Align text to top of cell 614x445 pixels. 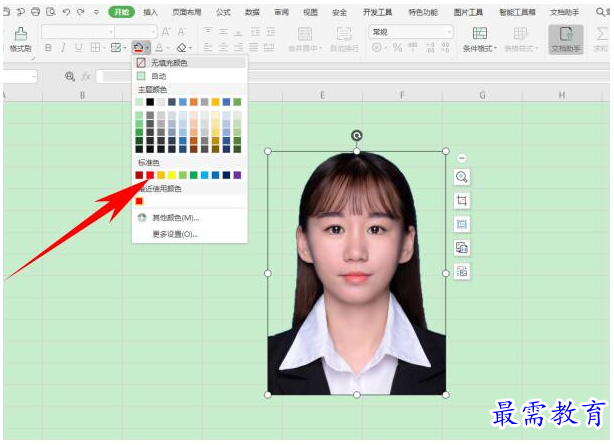click(208, 31)
